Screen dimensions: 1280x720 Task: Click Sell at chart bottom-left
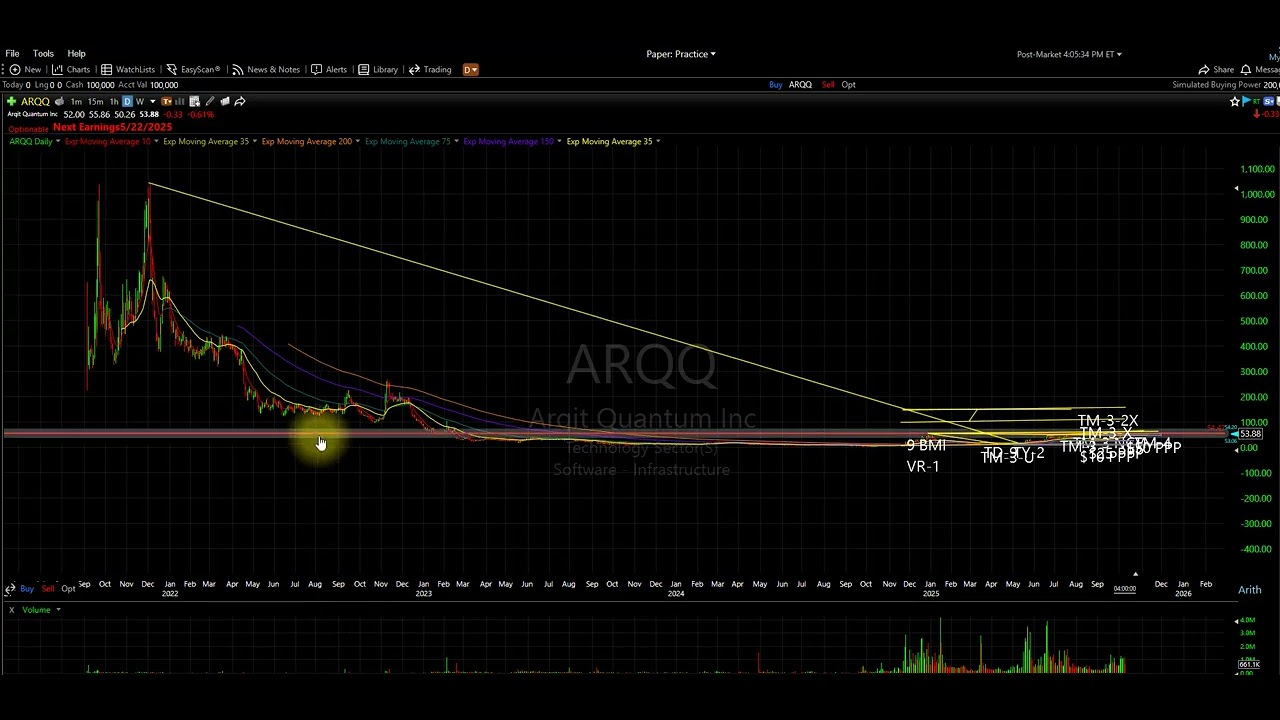click(x=48, y=589)
